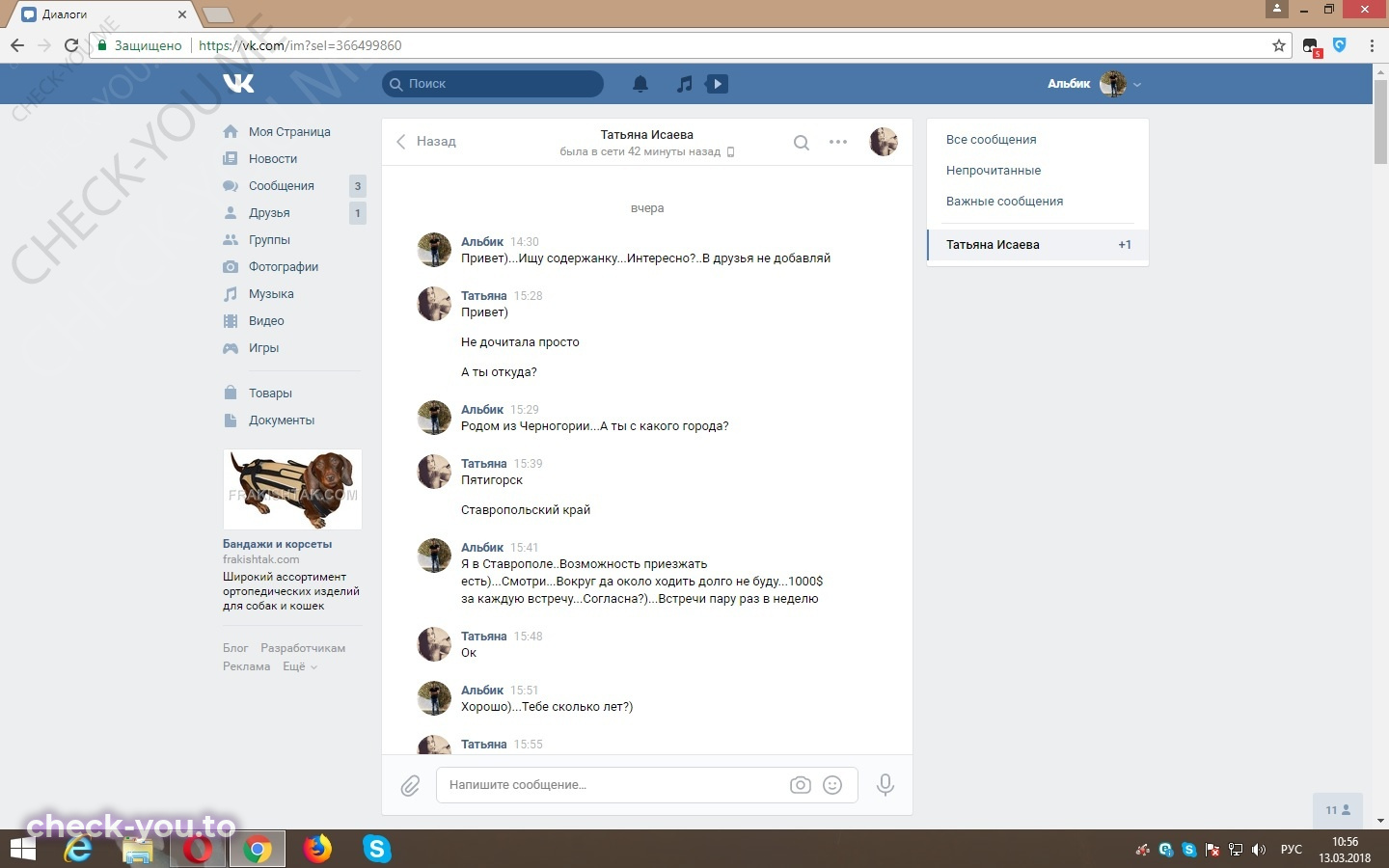Open Документы in the sidebar
Viewport: 1389px width, 868px height.
(282, 420)
